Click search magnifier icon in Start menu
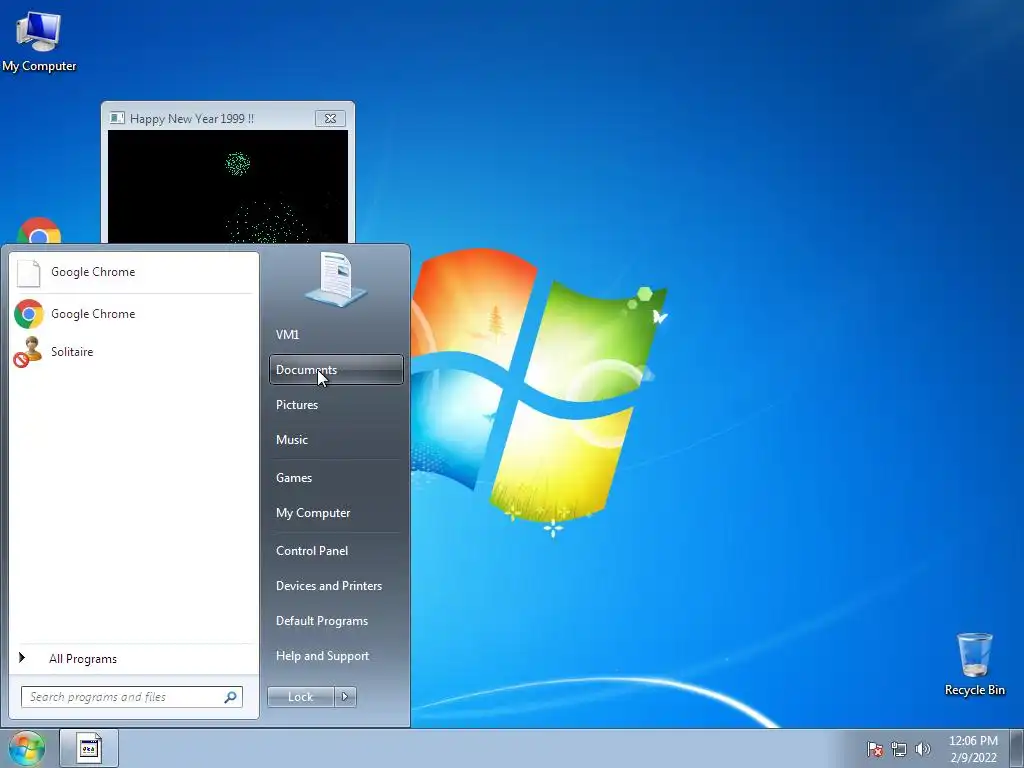 (230, 697)
